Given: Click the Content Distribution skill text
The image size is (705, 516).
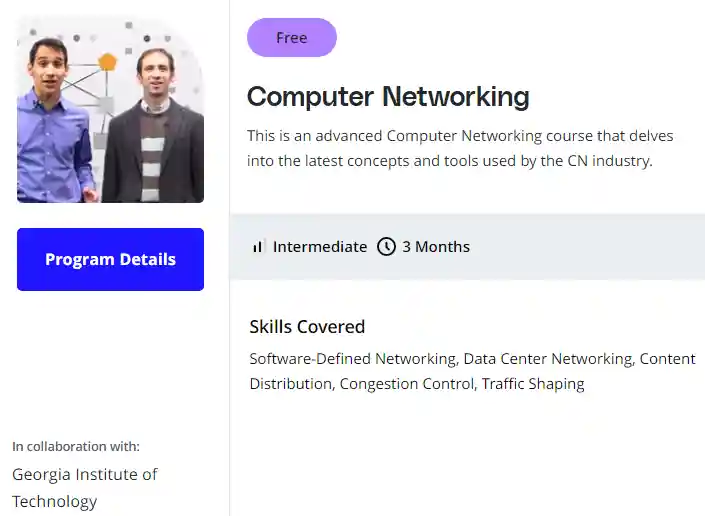Looking at the screenshot, I should point(668,359).
